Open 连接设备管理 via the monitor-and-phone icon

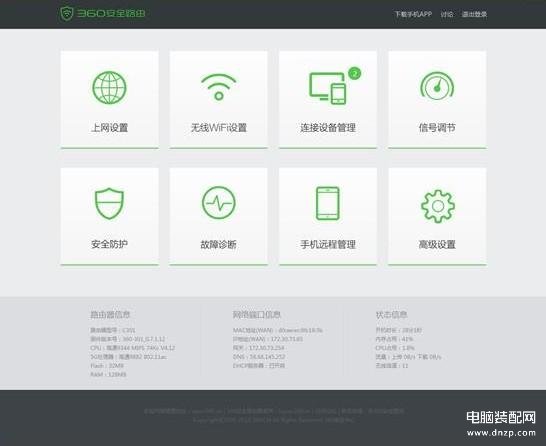(328, 88)
